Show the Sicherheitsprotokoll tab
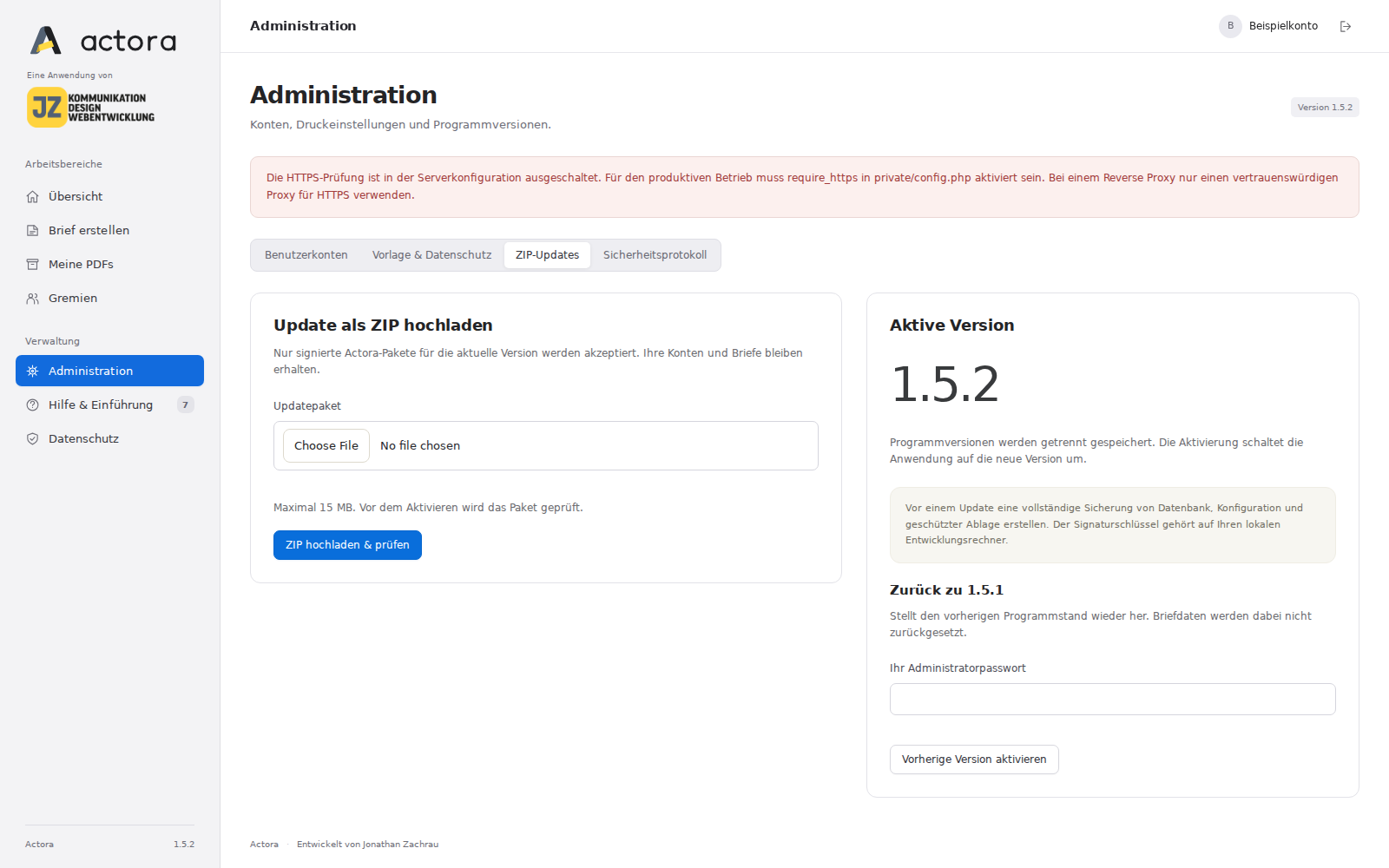 coord(655,255)
